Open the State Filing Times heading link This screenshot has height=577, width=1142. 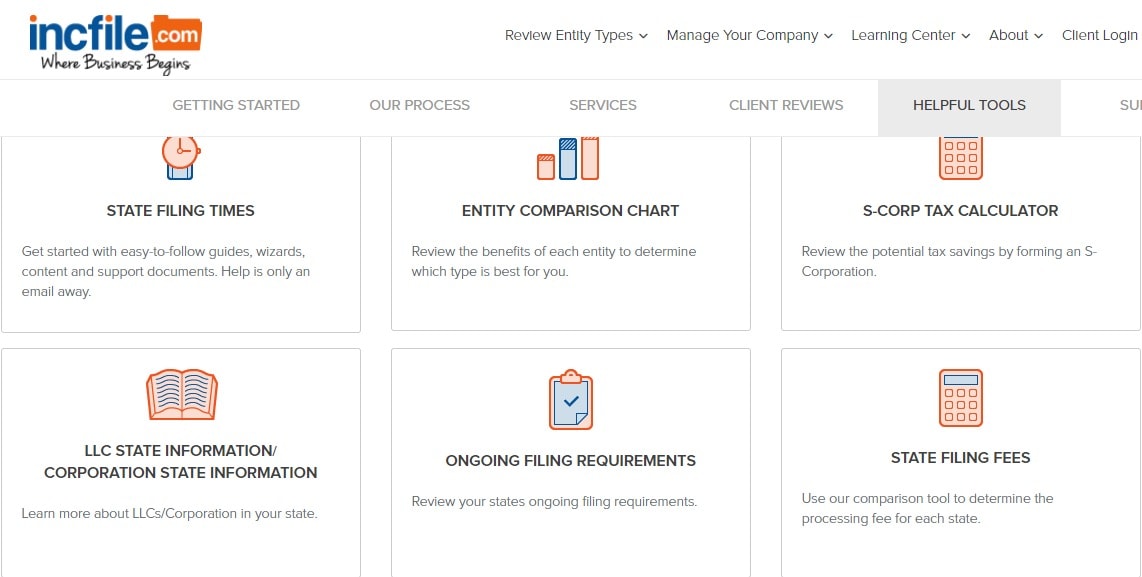click(x=181, y=211)
